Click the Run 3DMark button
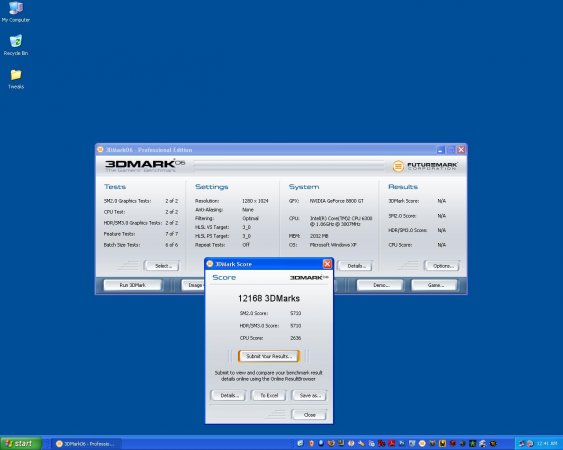This screenshot has width=563, height=450. tap(132, 285)
